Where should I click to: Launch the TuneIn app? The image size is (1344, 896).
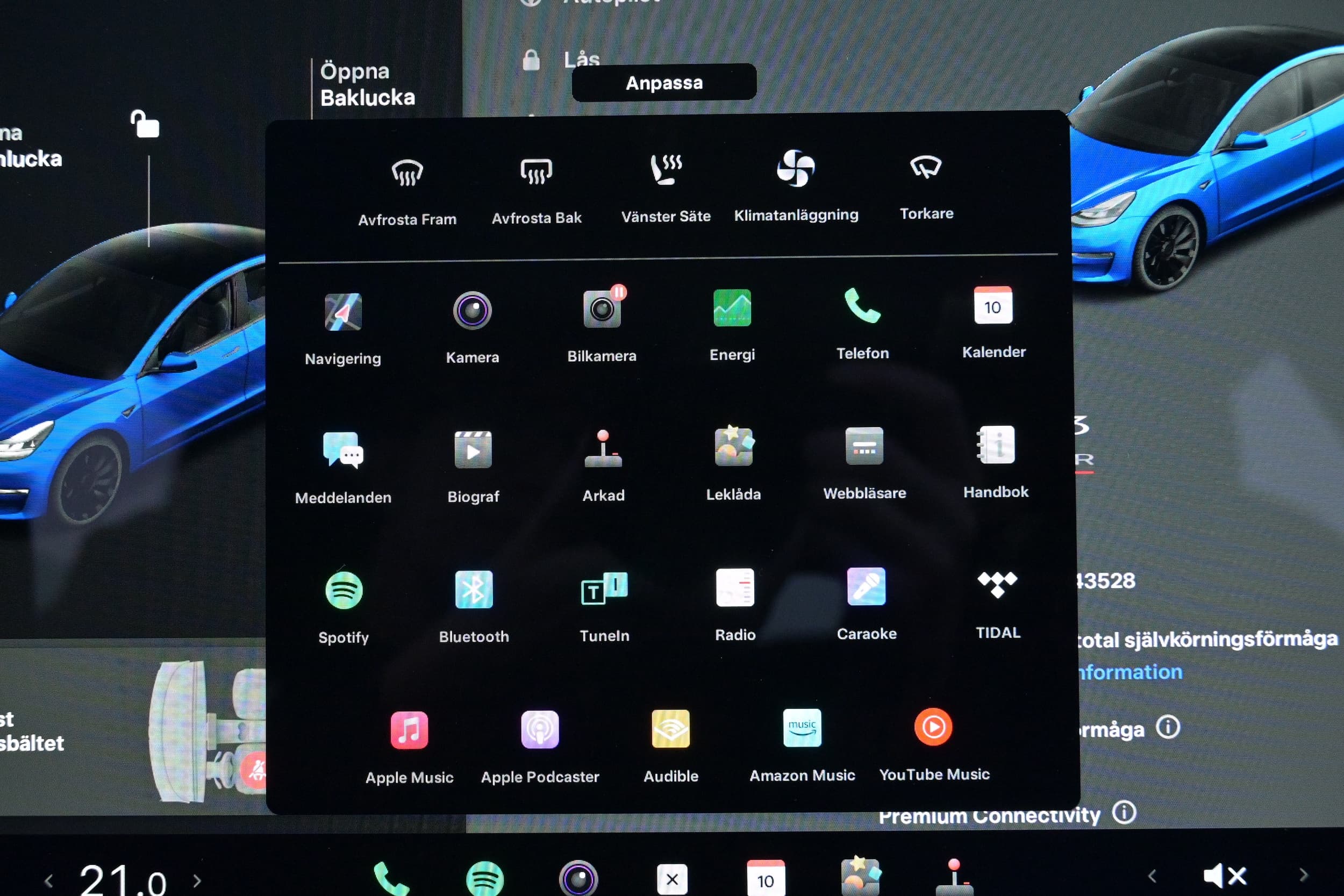(x=604, y=588)
